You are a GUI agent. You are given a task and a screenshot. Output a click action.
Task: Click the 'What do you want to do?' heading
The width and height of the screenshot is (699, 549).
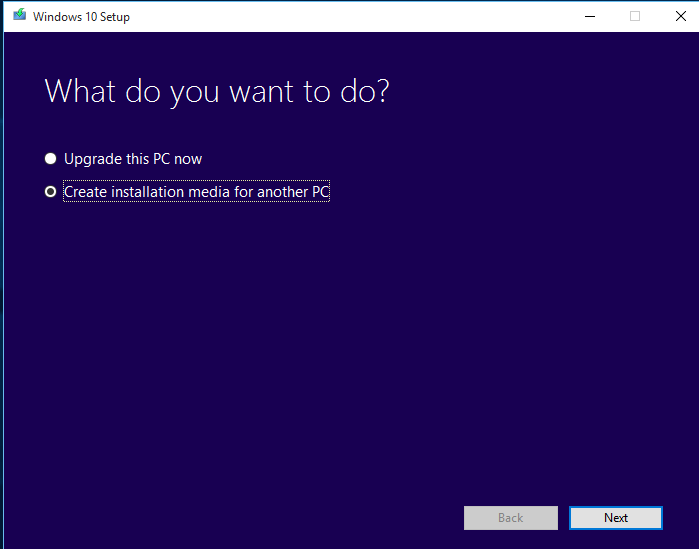coord(217,92)
